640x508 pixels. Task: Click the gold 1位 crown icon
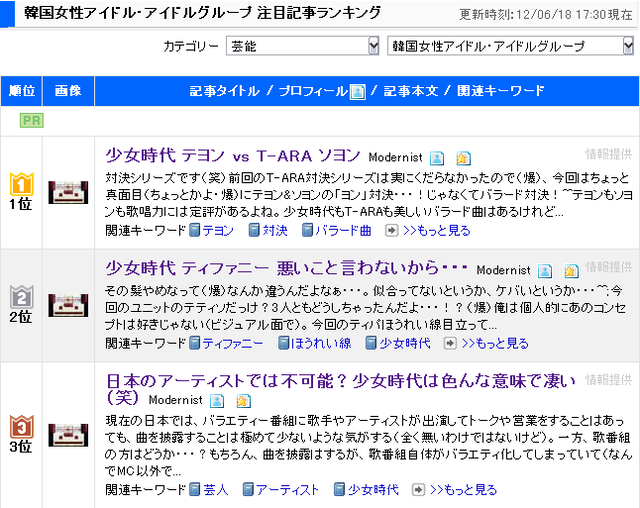(21, 184)
